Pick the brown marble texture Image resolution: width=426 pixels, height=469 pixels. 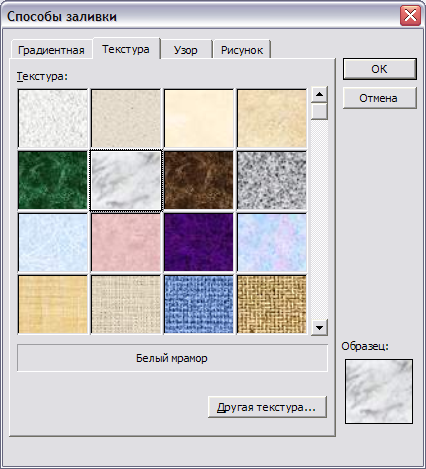199,180
